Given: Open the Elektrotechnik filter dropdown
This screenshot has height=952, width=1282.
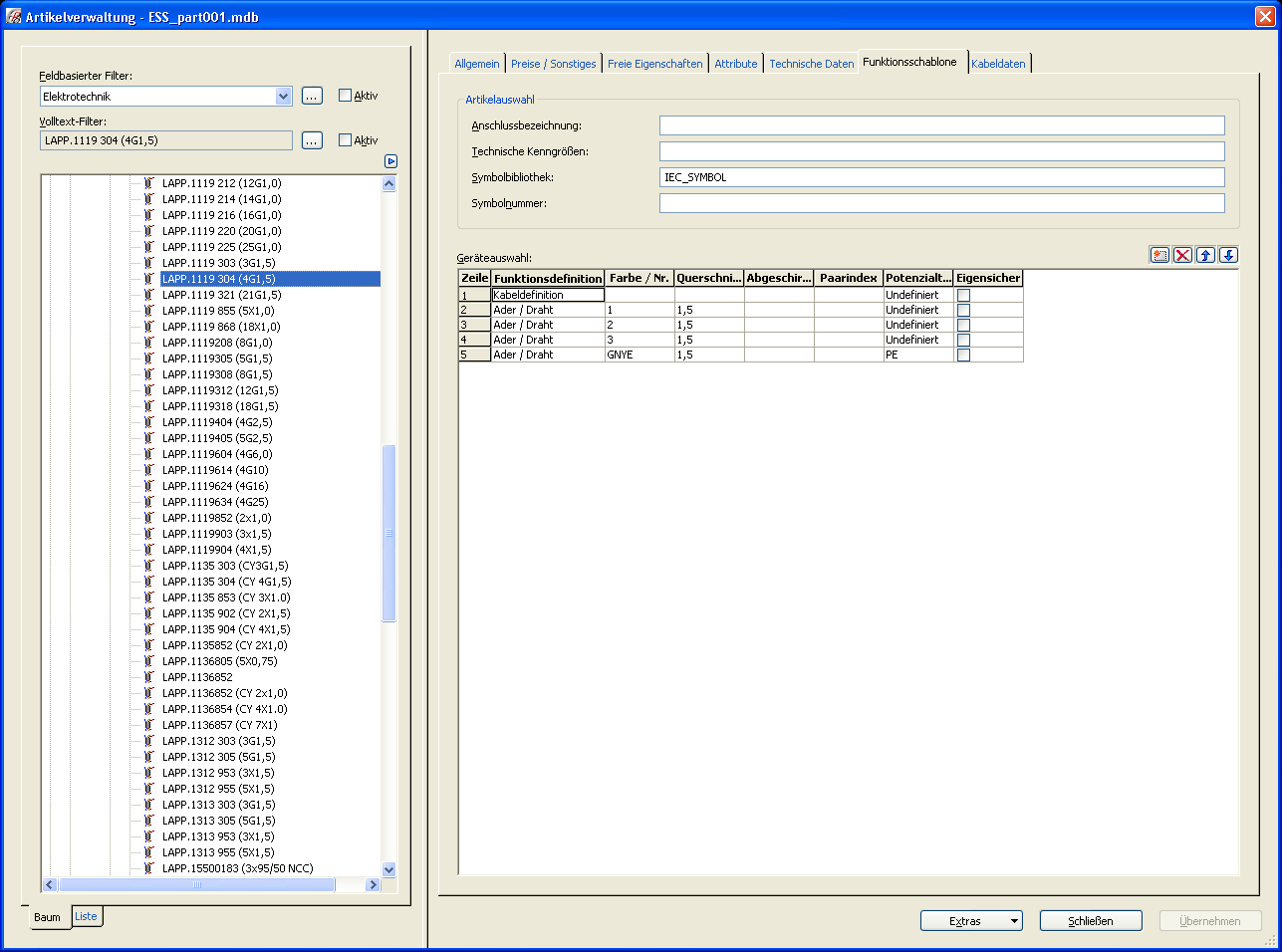Looking at the screenshot, I should point(283,97).
